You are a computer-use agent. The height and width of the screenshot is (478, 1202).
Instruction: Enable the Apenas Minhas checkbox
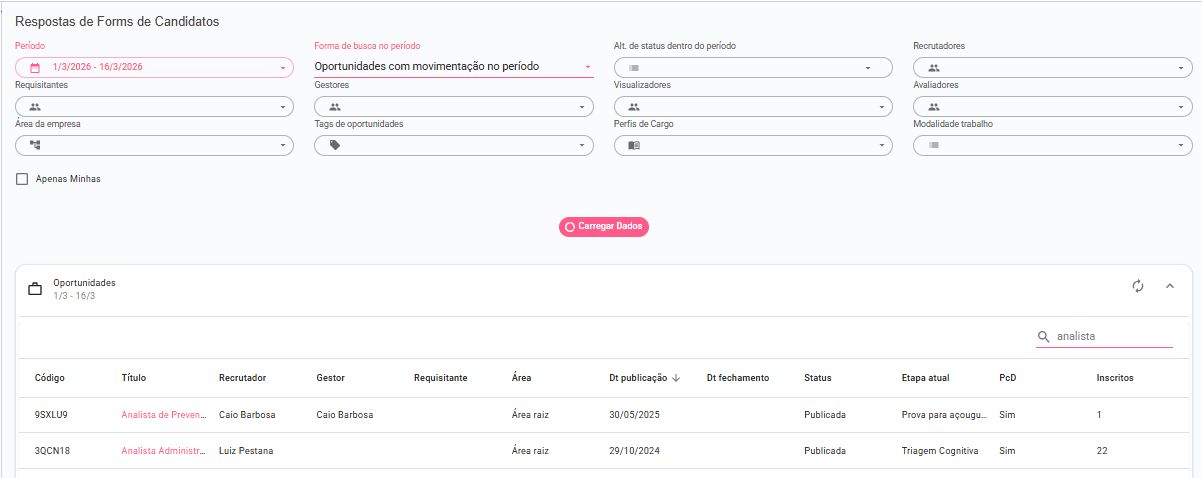pyautogui.click(x=22, y=179)
